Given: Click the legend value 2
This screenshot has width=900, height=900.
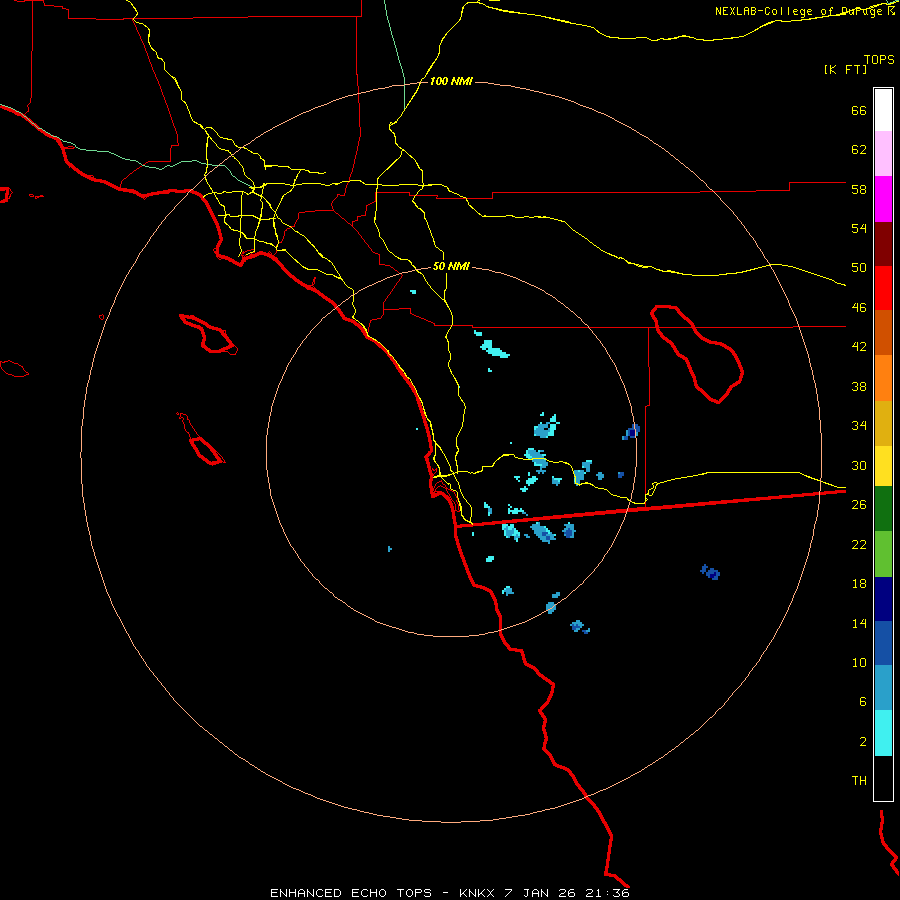Looking at the screenshot, I should [x=863, y=742].
